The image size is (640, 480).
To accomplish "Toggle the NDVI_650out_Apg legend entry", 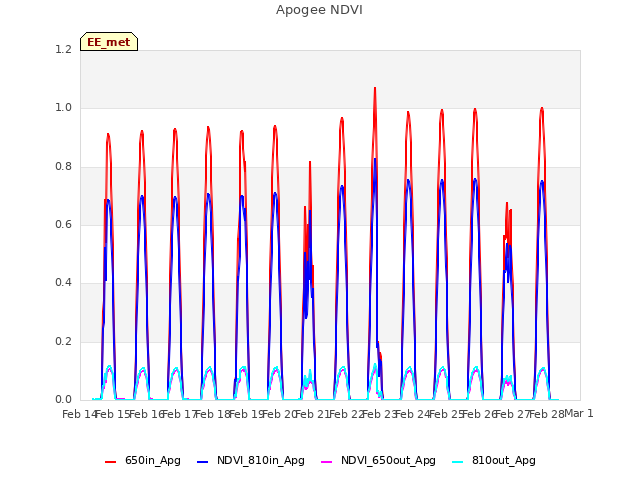I will [x=378, y=460].
